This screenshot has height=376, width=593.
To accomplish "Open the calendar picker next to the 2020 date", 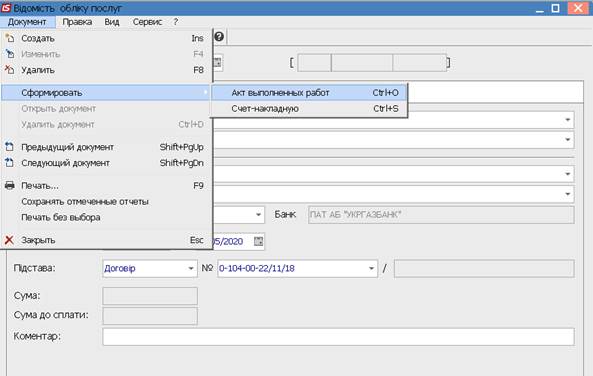I will click(x=258, y=241).
